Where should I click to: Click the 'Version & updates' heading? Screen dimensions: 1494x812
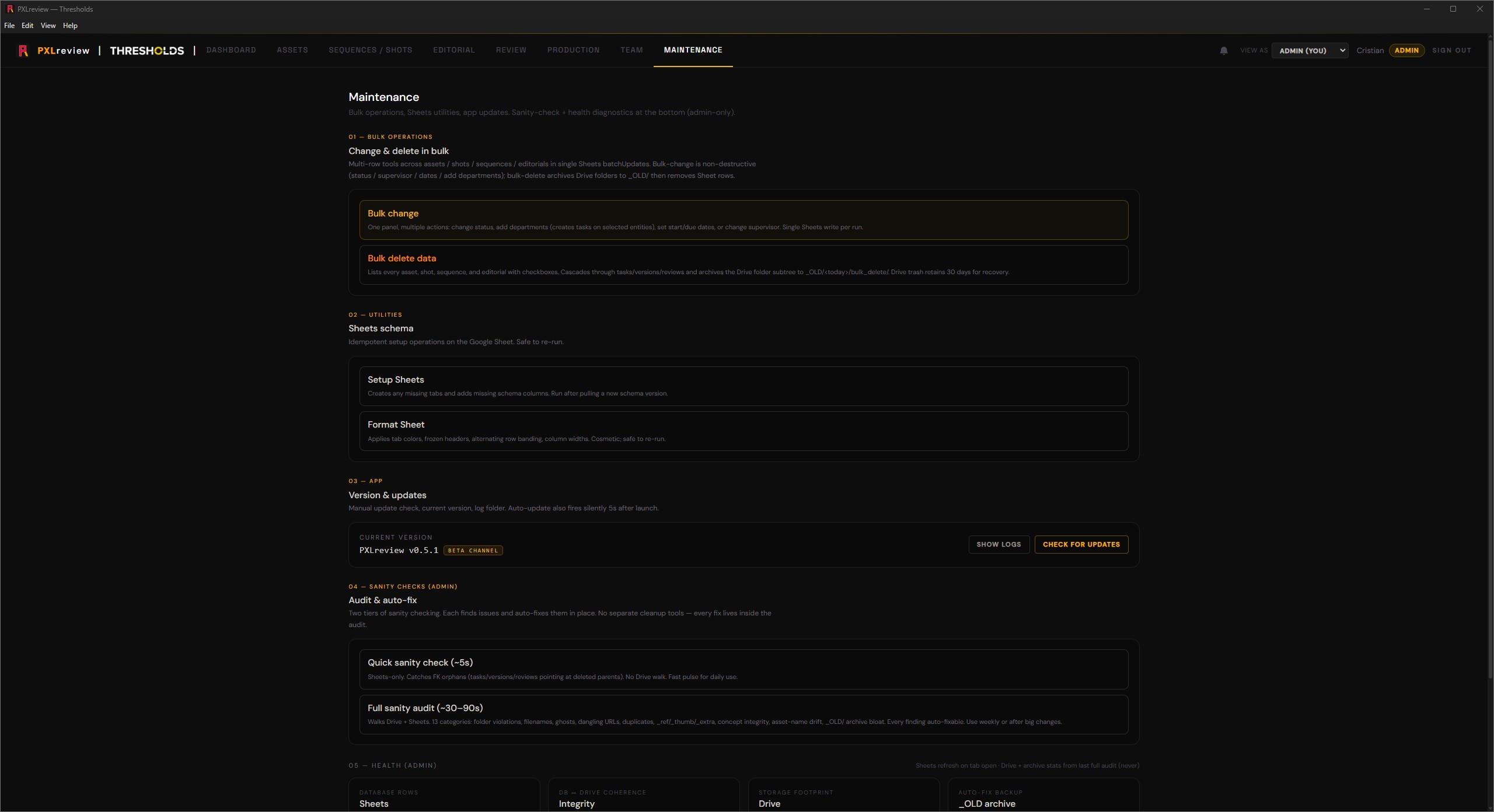point(387,495)
